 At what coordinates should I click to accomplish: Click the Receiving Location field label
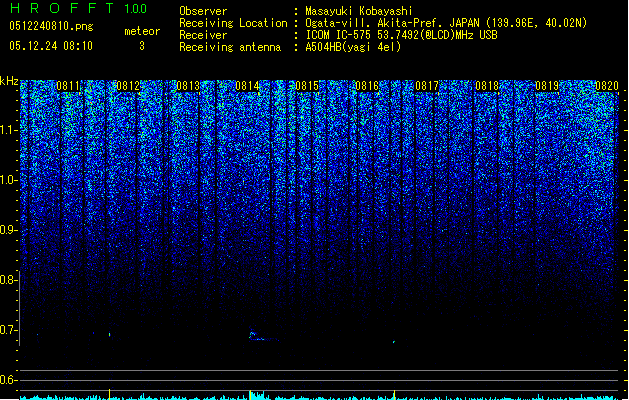point(233,23)
